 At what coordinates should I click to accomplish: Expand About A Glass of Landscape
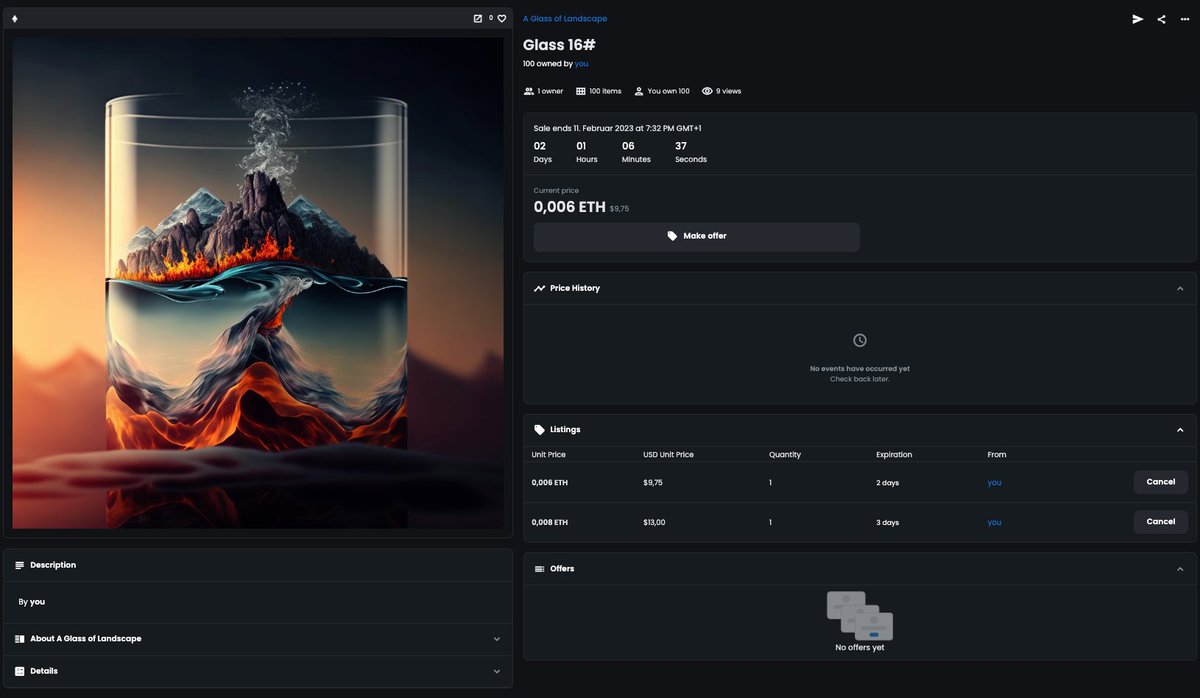497,639
